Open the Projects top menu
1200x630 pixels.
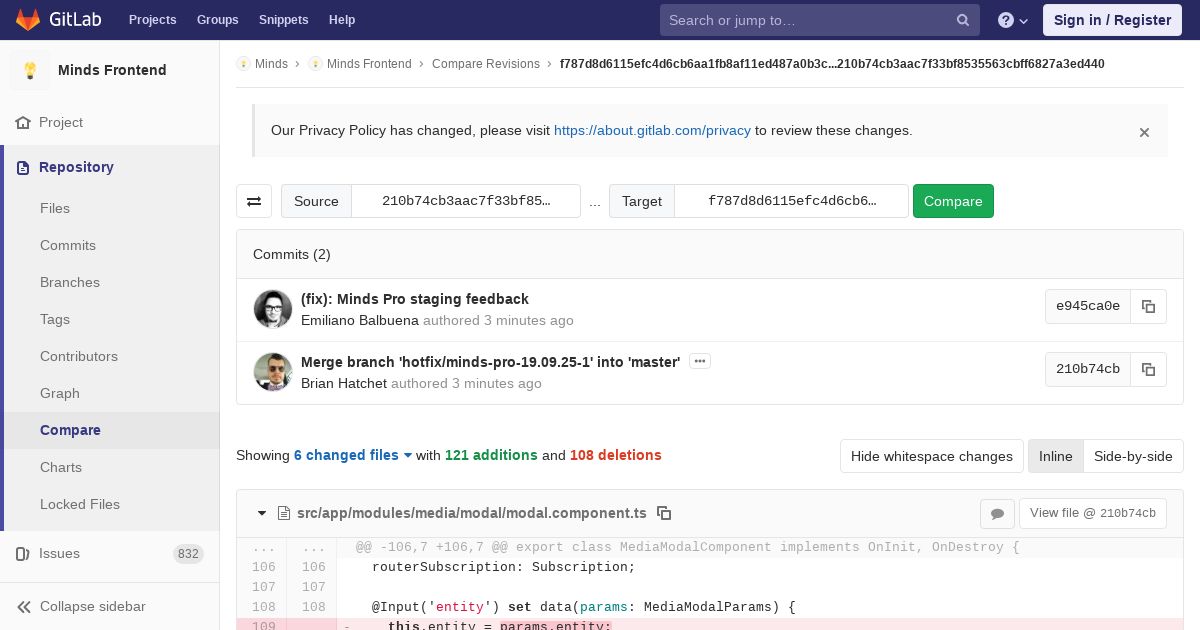[152, 20]
